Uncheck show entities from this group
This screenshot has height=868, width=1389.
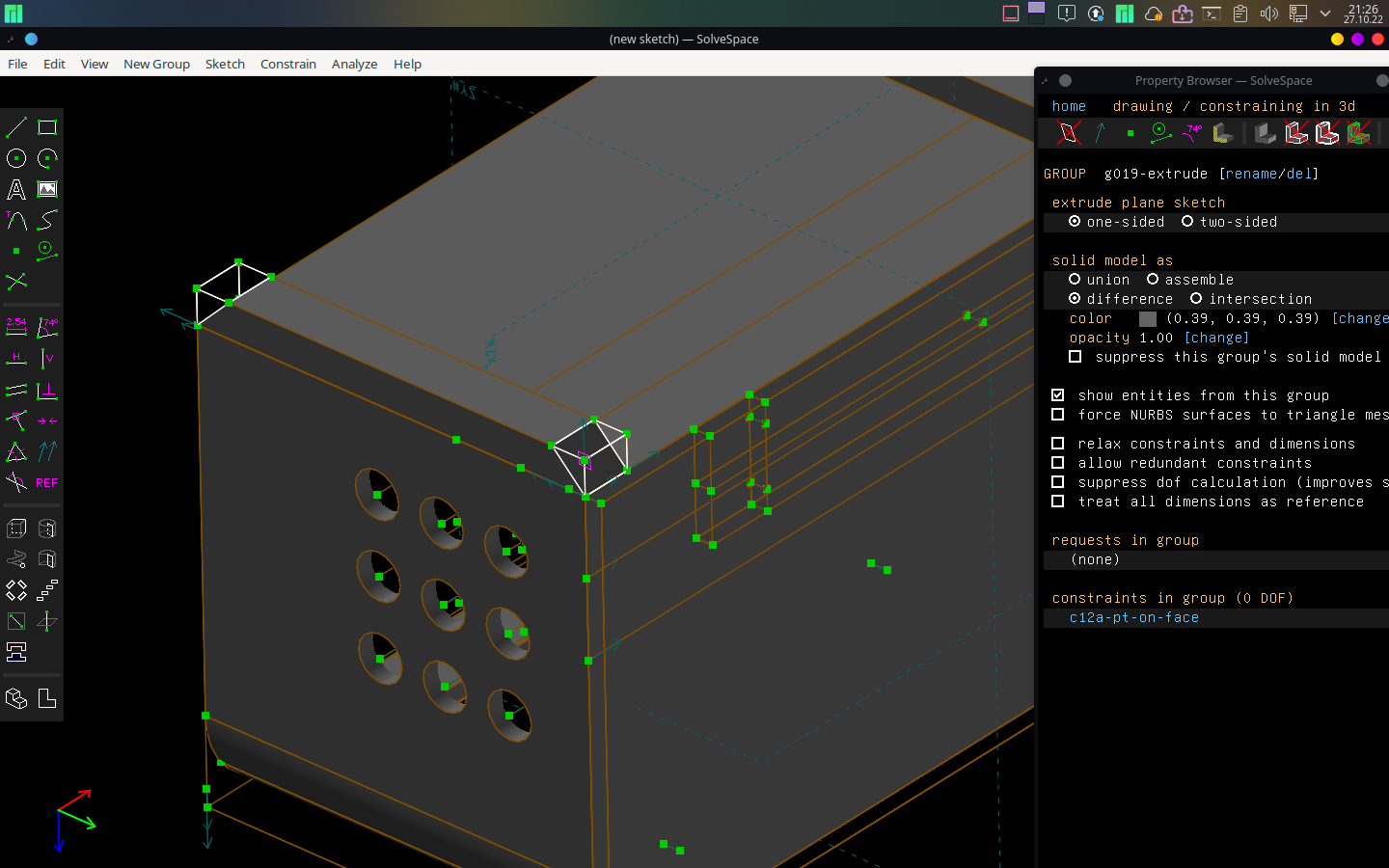pyautogui.click(x=1057, y=395)
